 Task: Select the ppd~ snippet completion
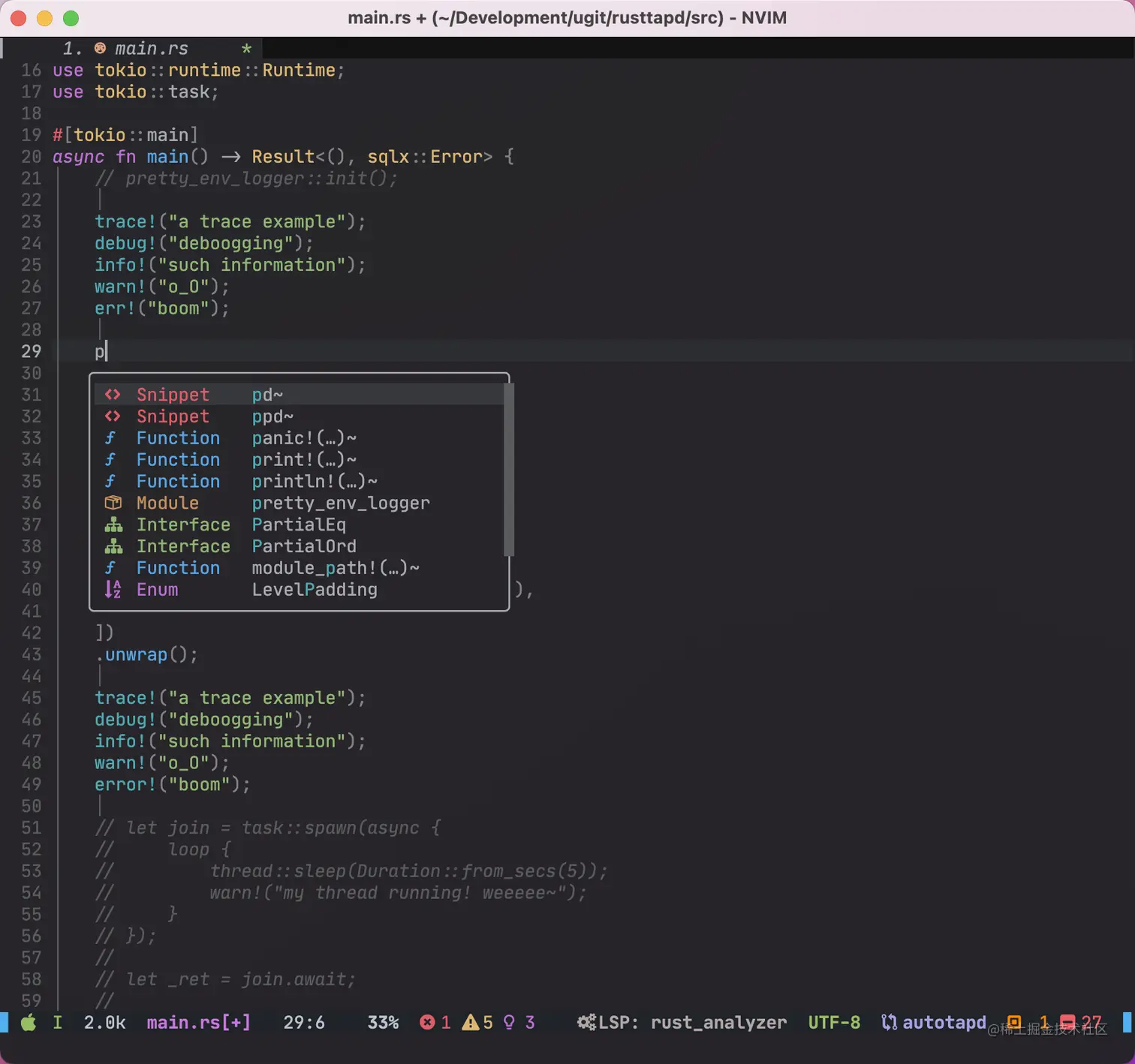299,416
